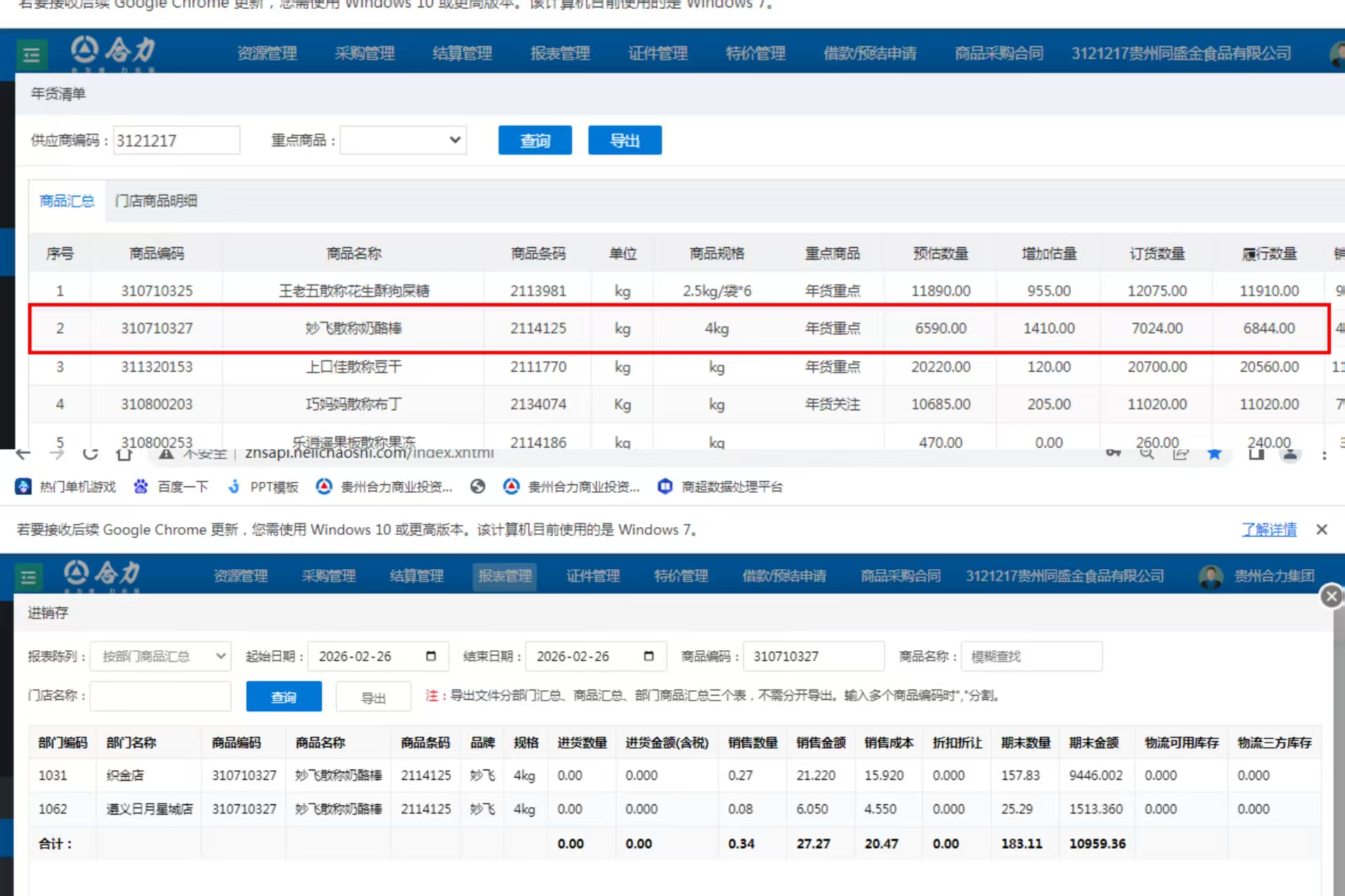Open the 了解详情 link
1345x896 pixels.
pyautogui.click(x=1269, y=530)
